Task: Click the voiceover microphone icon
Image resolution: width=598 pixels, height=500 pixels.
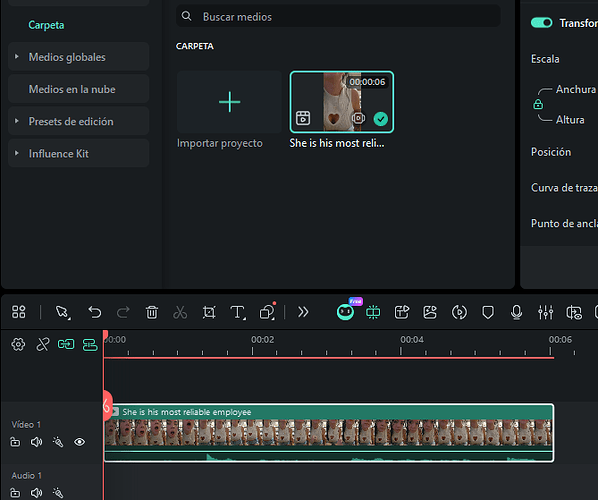Action: [516, 312]
